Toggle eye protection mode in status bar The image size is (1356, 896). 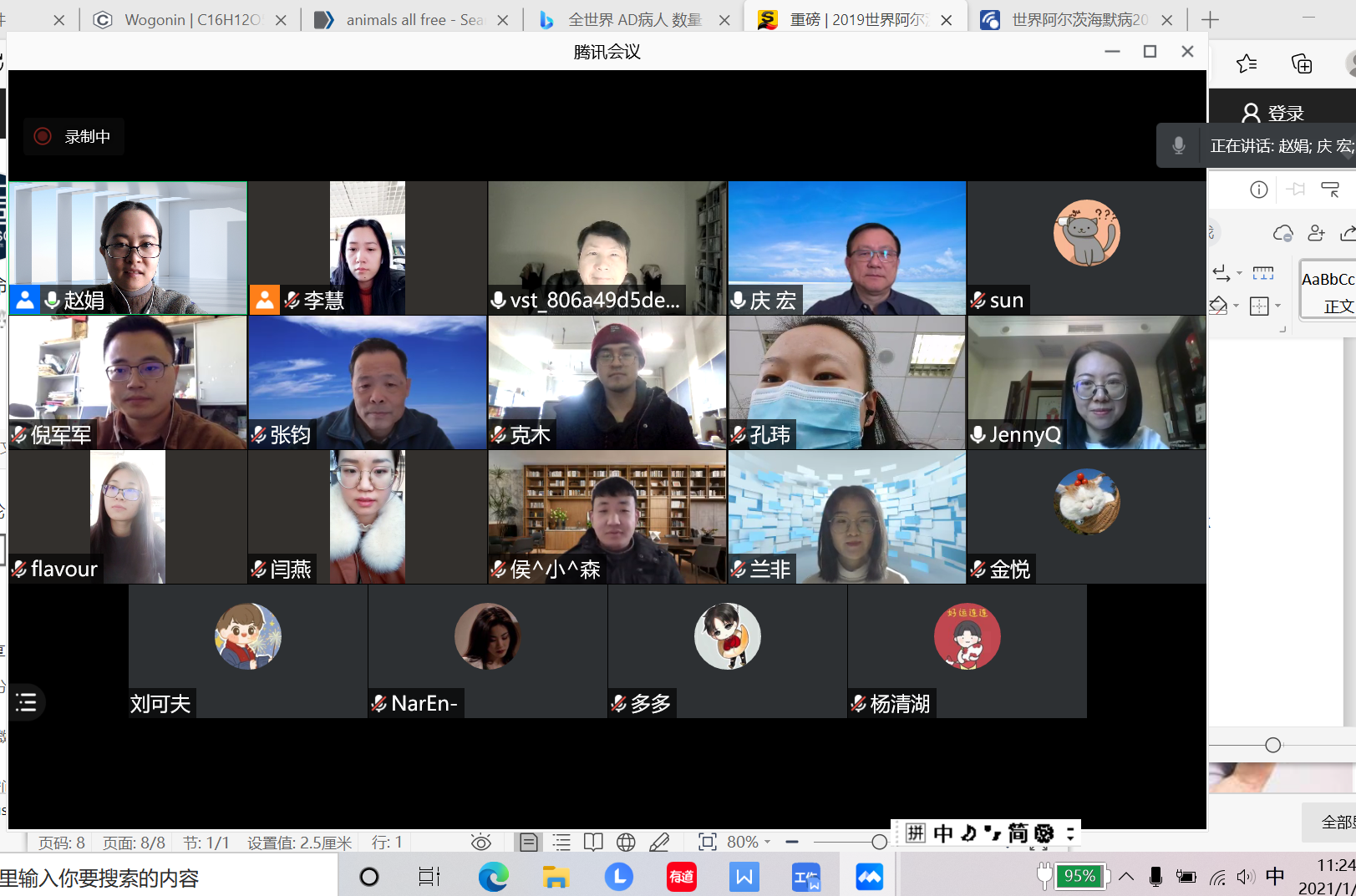coord(480,843)
